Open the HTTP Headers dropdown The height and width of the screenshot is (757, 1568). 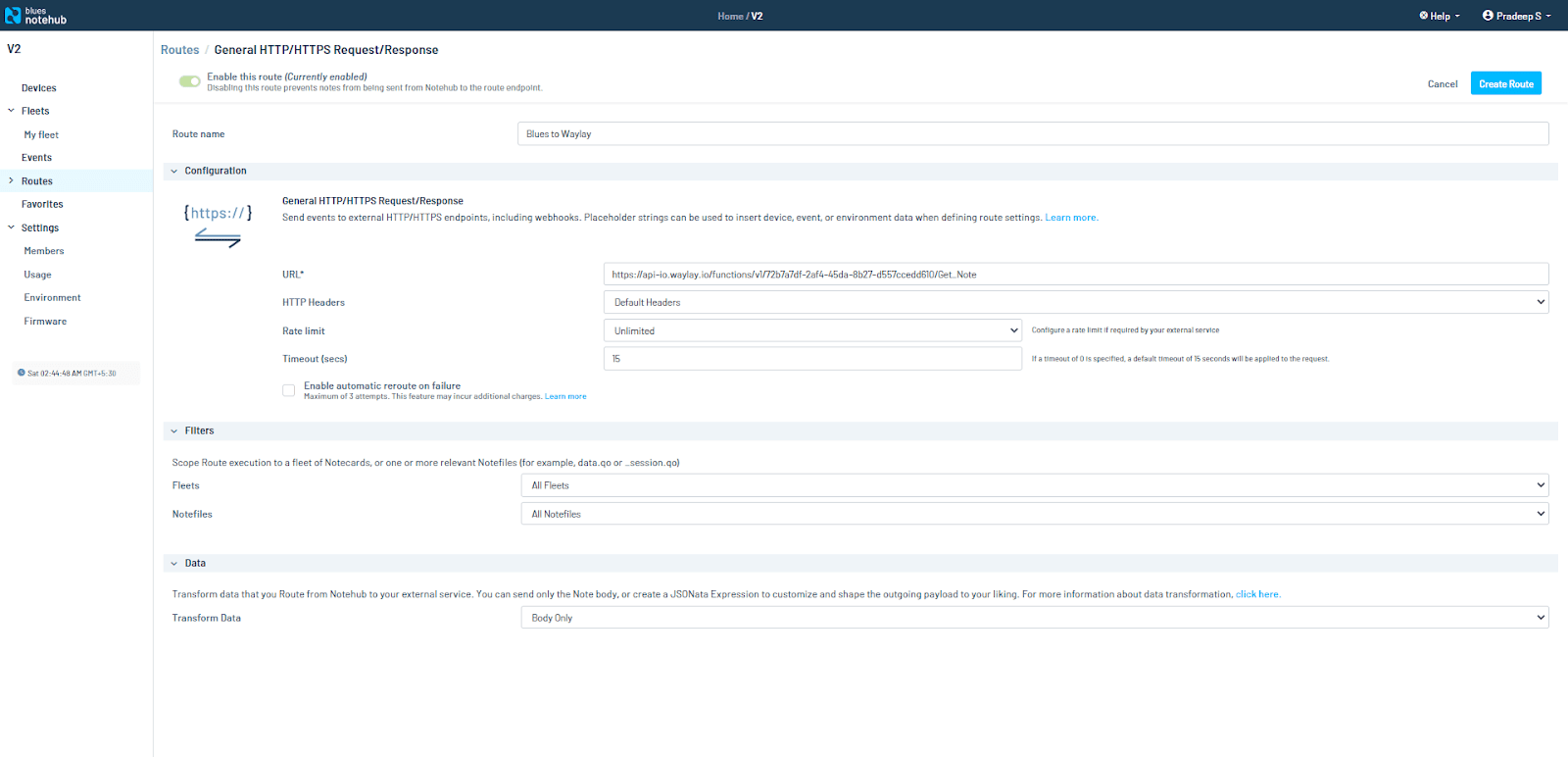coord(1076,302)
